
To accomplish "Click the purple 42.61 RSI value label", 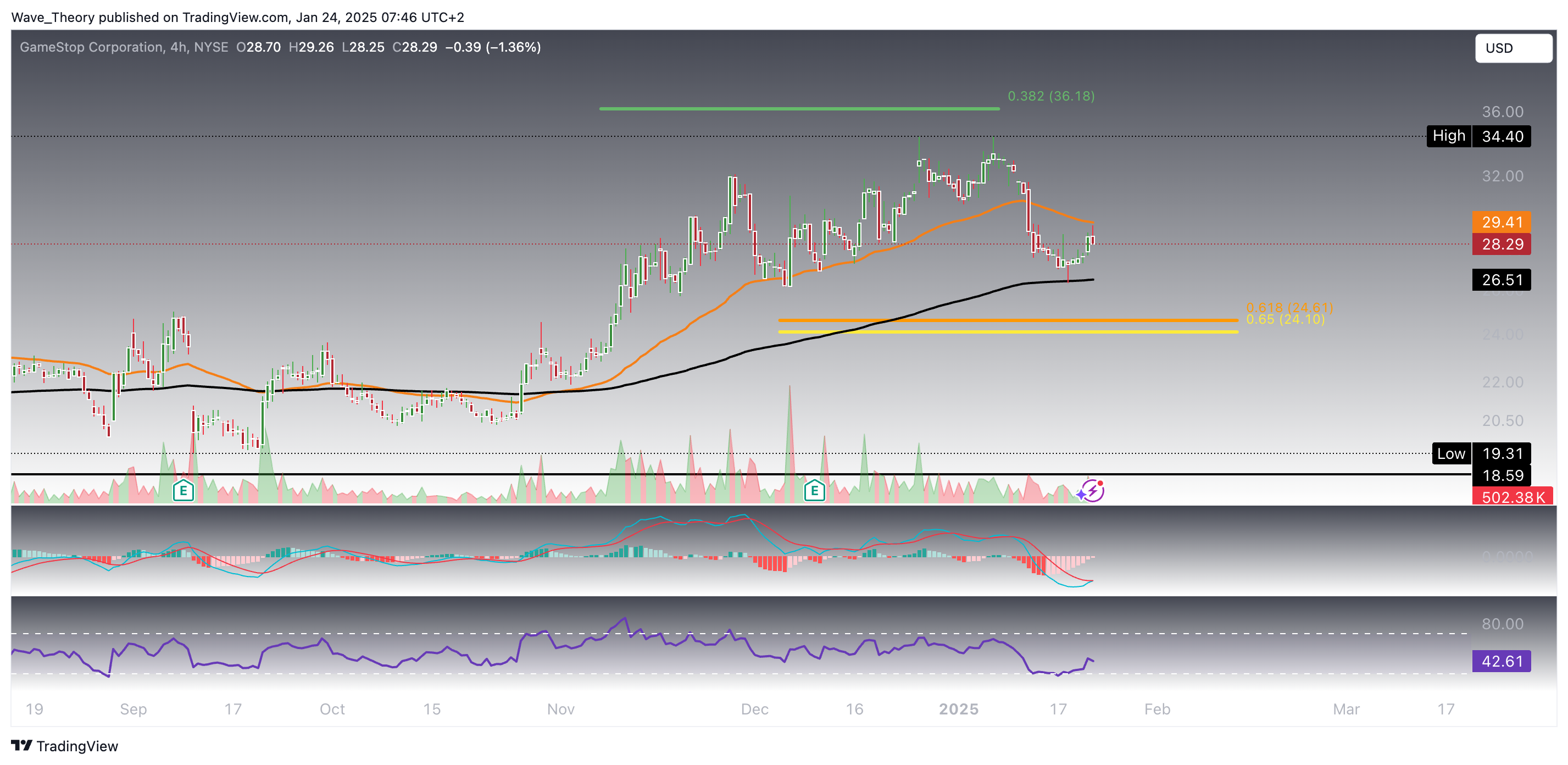I will [1501, 661].
